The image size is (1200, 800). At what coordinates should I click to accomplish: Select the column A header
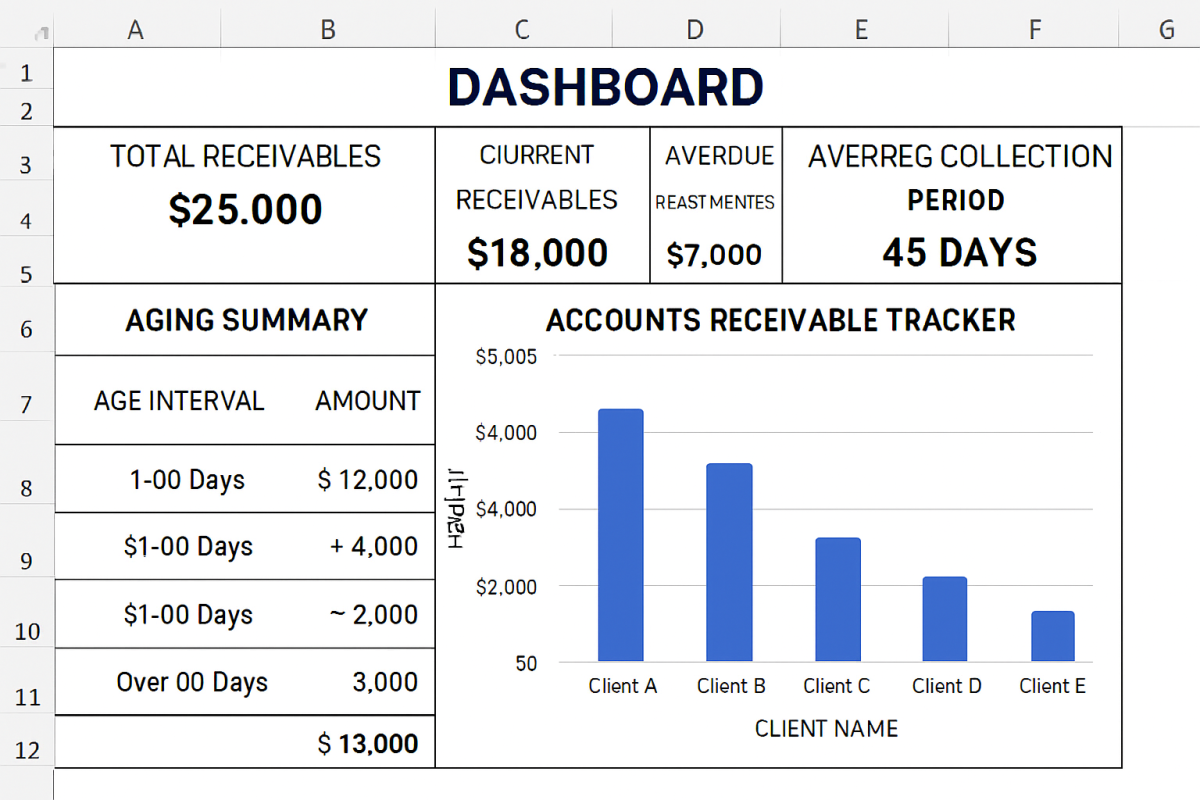[x=136, y=30]
